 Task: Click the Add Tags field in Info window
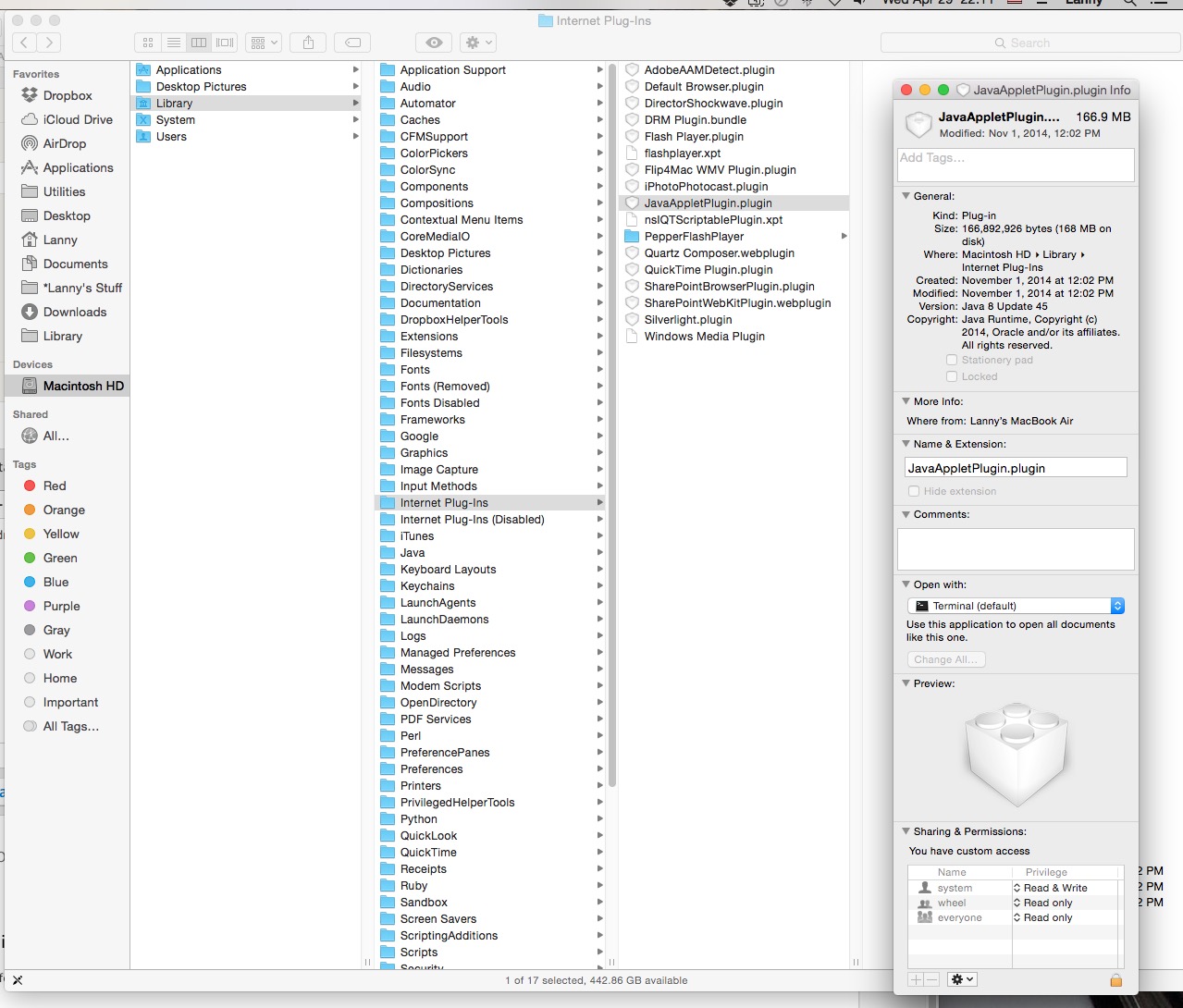(x=1016, y=165)
